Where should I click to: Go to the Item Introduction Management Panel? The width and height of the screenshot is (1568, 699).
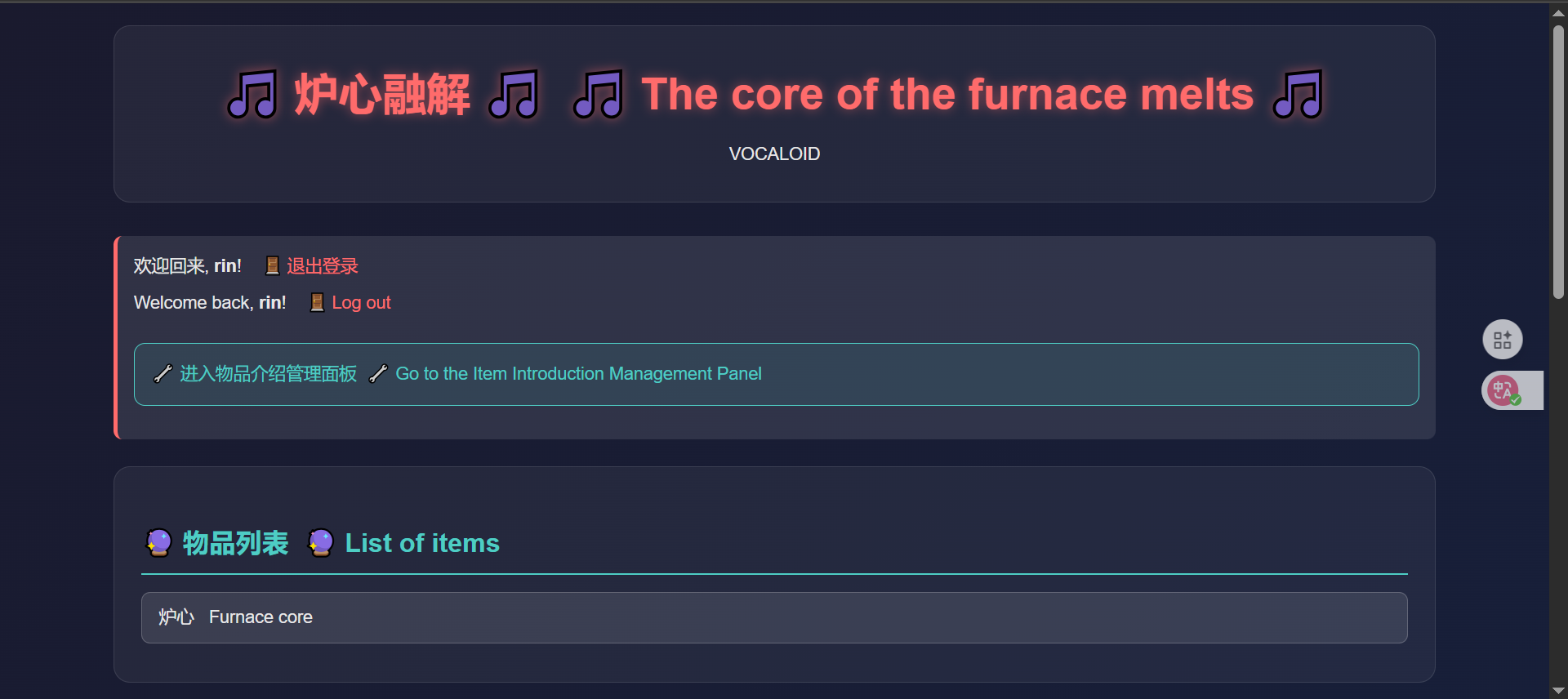tap(578, 374)
